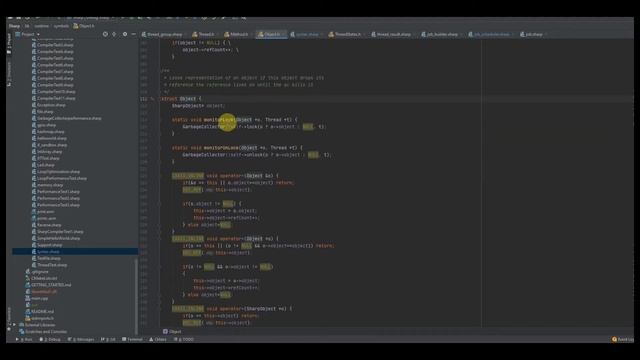Screen dimensions: 640x360
Task: Select Support.sharp in project tree
Action: coord(49,245)
